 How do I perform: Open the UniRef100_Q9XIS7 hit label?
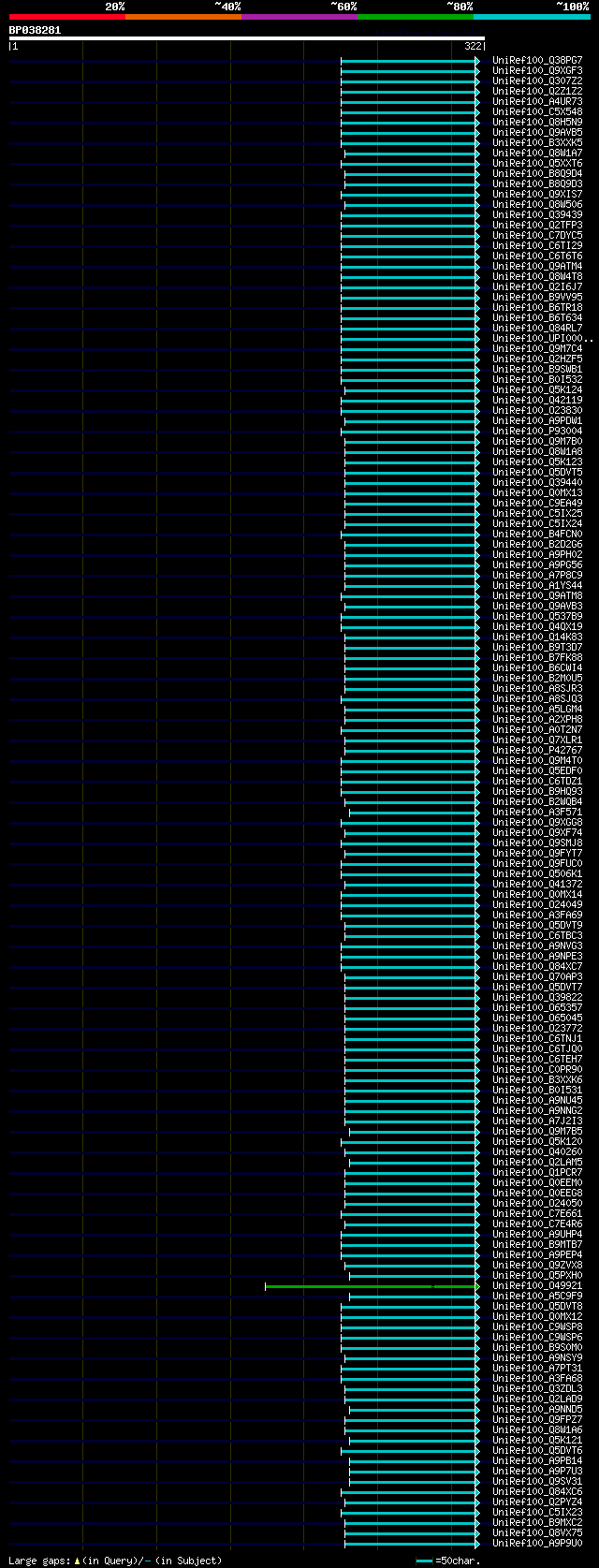point(537,195)
